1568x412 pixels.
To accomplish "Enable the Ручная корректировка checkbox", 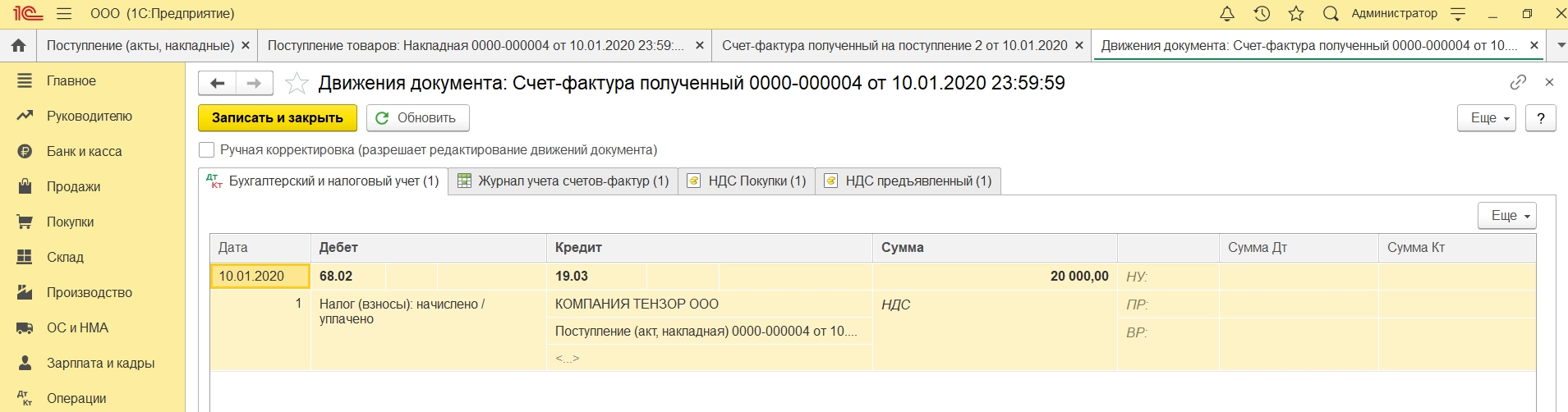I will coord(207,149).
